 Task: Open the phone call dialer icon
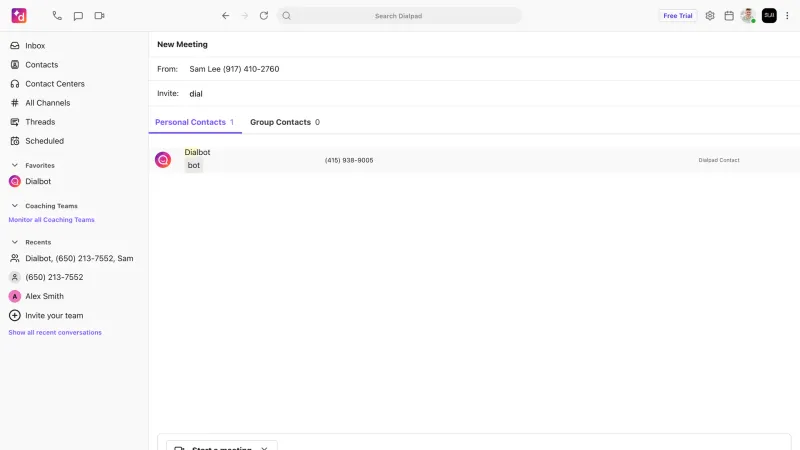pos(57,16)
